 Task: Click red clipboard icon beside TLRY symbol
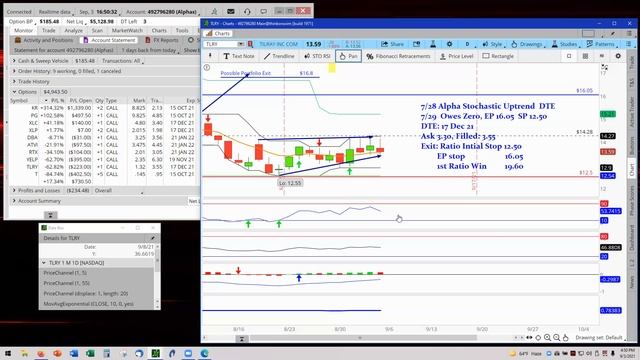coord(250,44)
